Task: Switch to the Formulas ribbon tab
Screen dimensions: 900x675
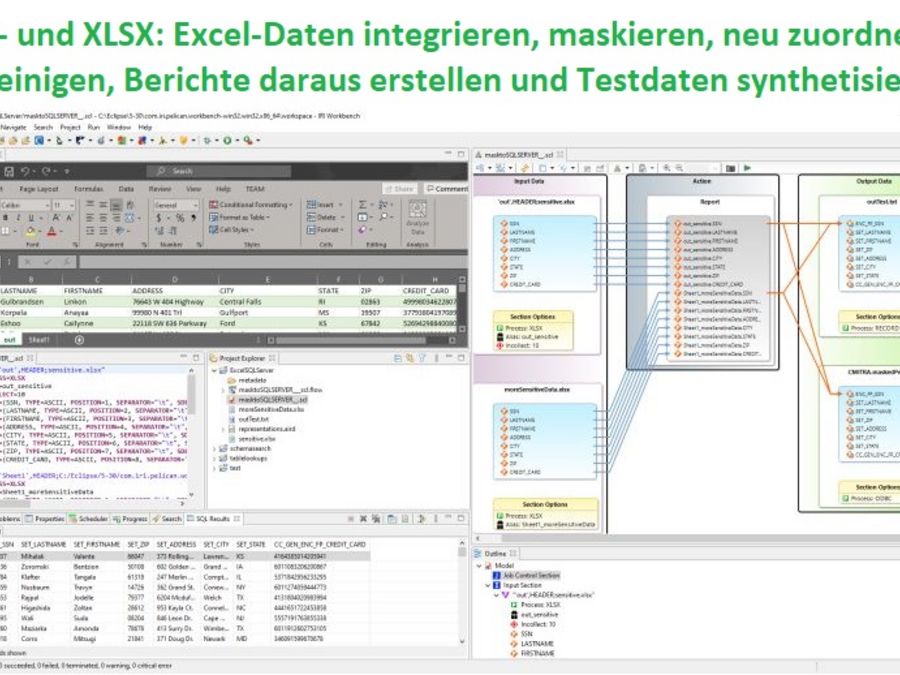Action: pyautogui.click(x=88, y=189)
